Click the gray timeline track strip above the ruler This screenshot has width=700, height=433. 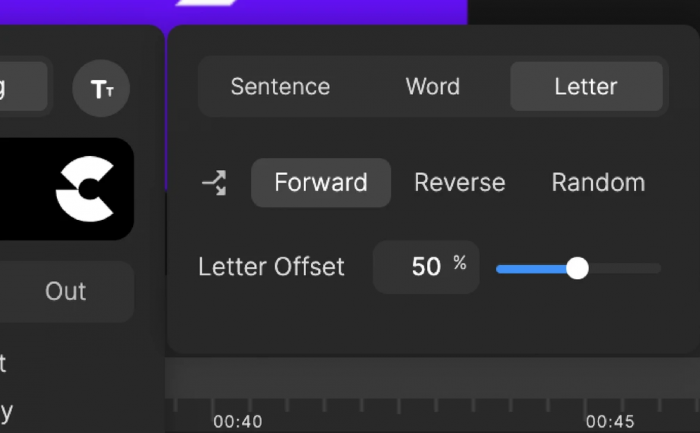432,377
